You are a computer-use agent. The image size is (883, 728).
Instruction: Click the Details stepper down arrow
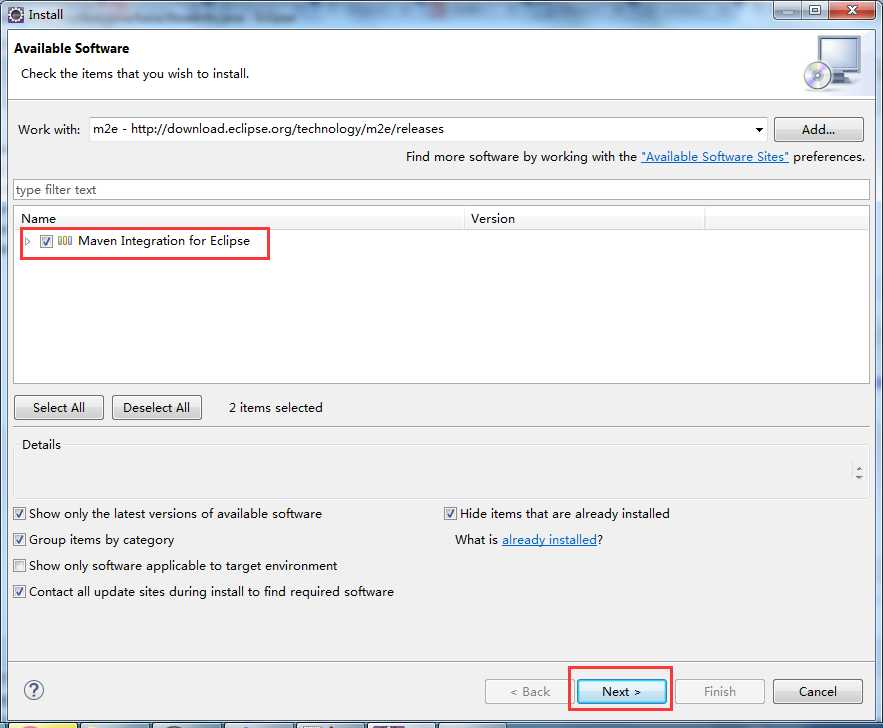pyautogui.click(x=859, y=477)
